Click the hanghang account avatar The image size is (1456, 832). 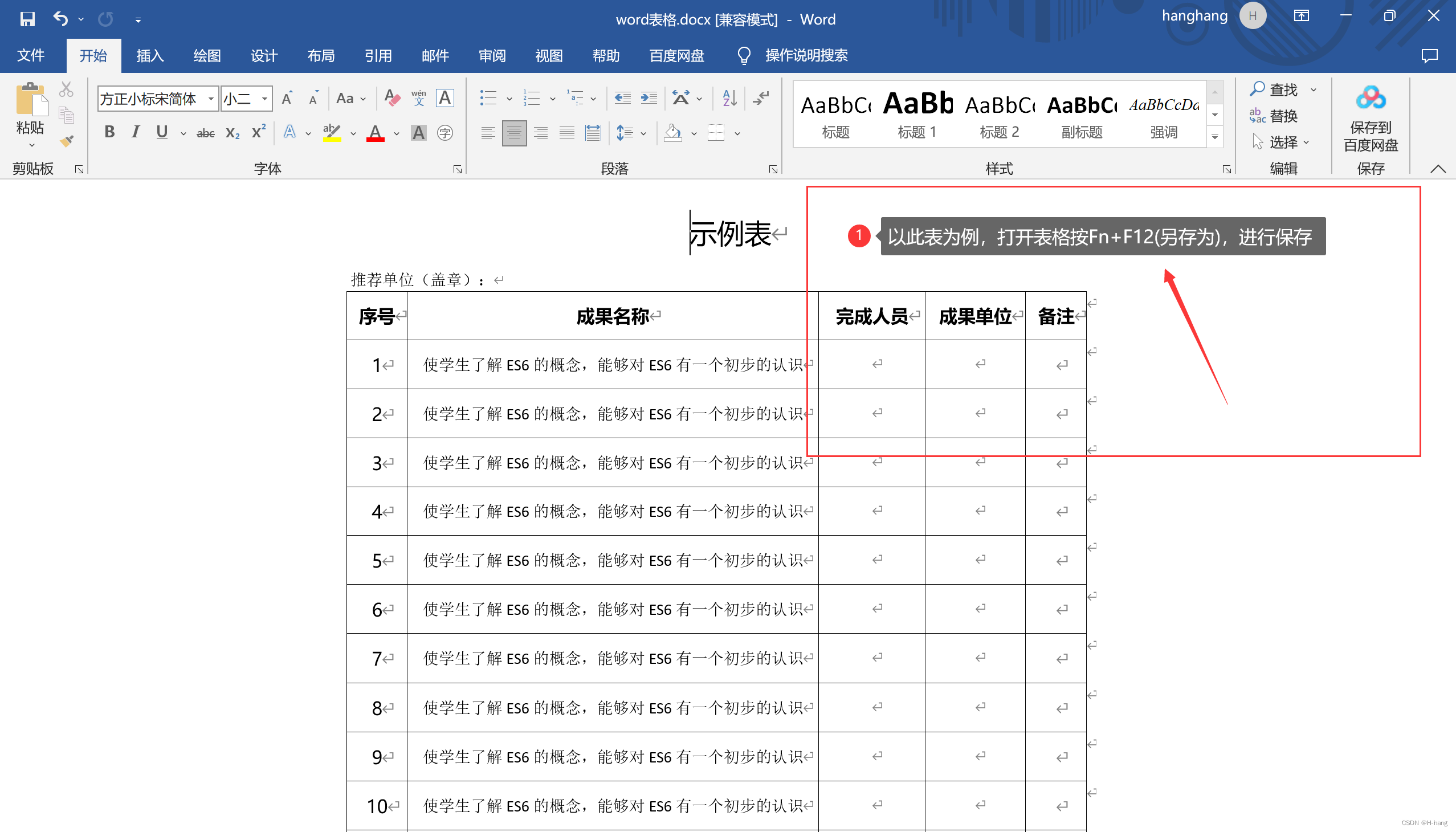pos(1253,15)
